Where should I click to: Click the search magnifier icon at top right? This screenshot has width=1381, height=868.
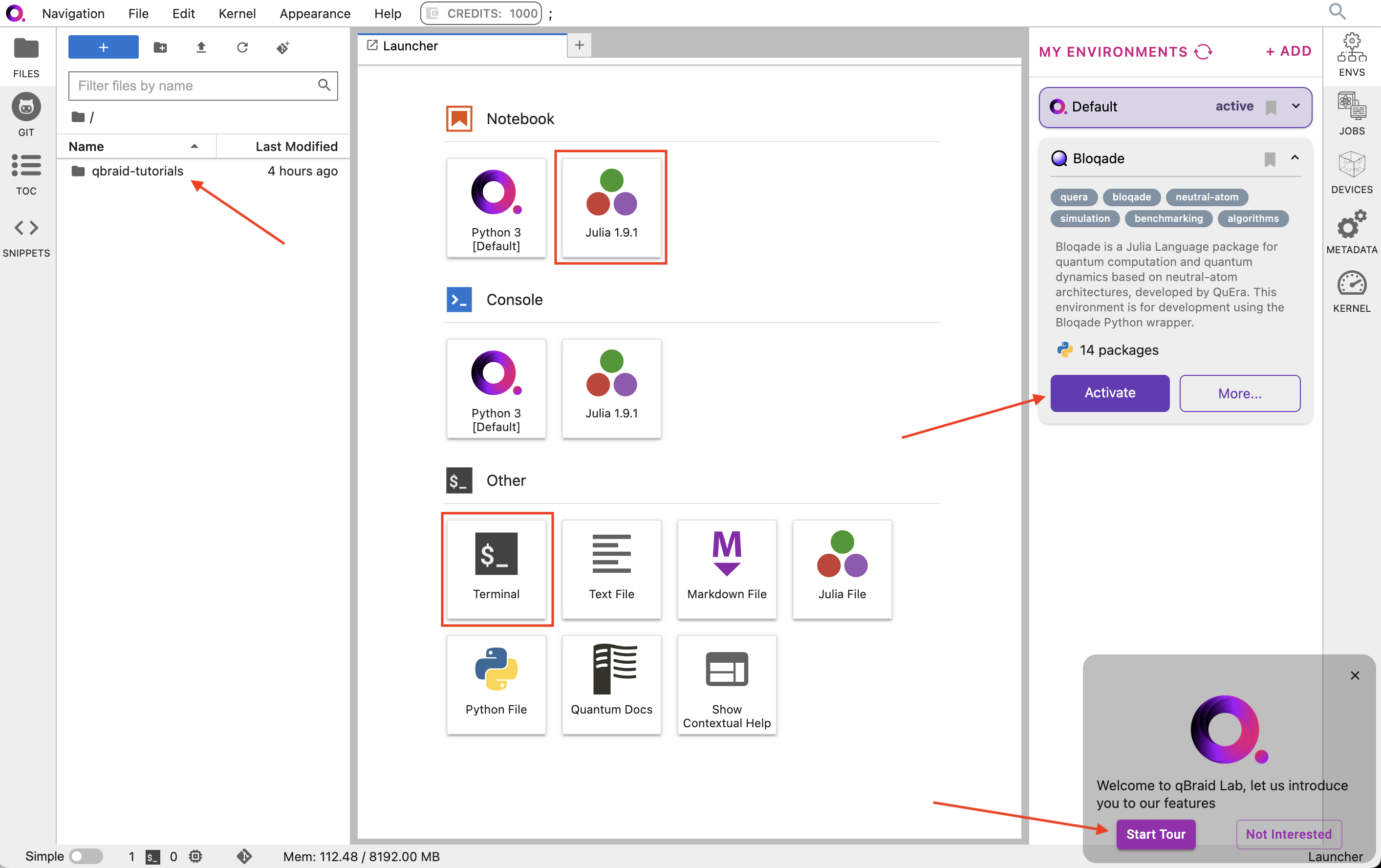coord(1337,11)
